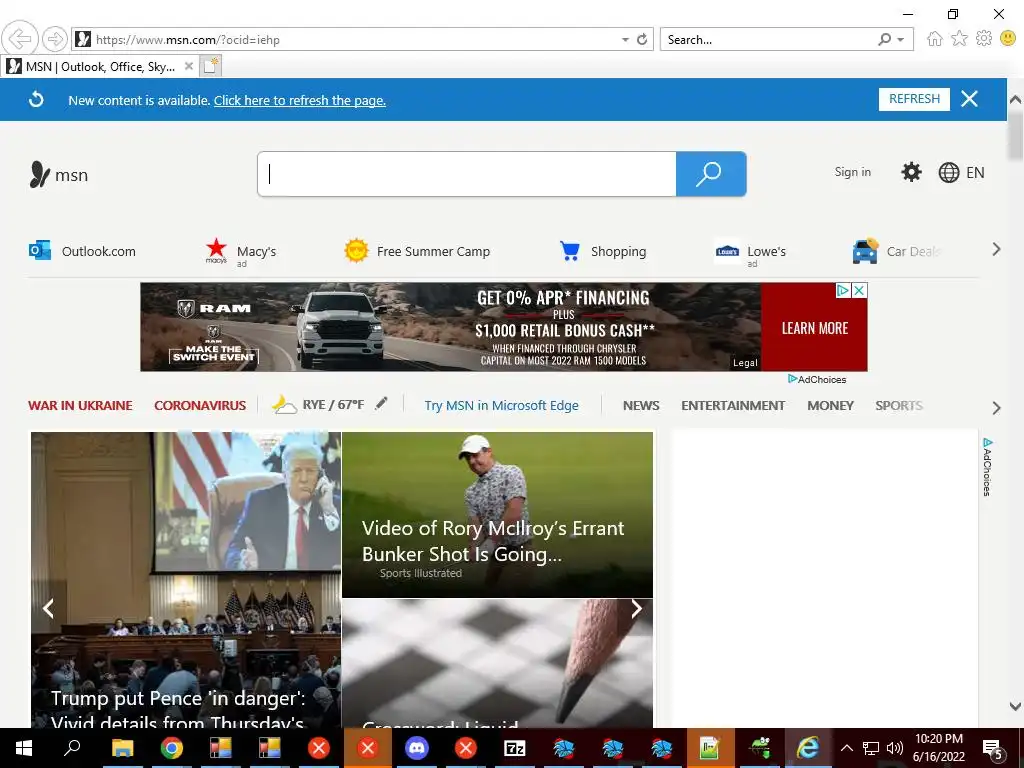1024x768 pixels.
Task: Click the REFRESH button in banner
Action: click(x=914, y=99)
